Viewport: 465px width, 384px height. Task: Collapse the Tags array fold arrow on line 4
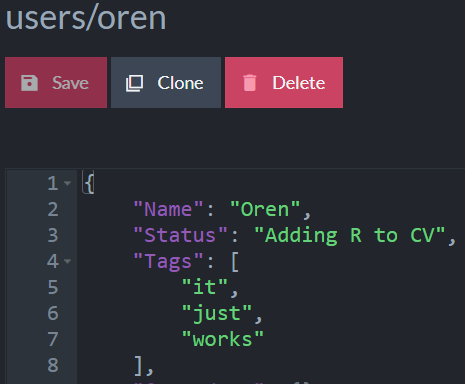click(x=68, y=261)
